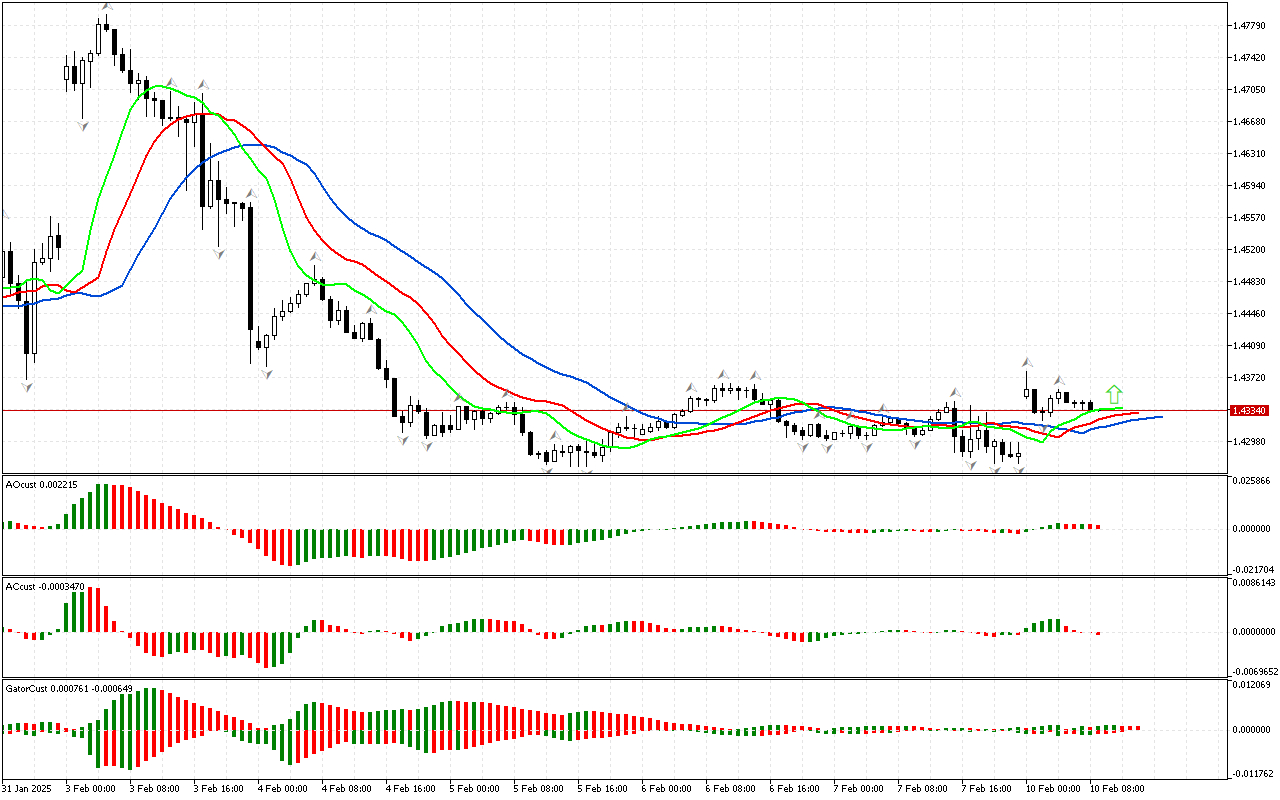The width and height of the screenshot is (1280, 800).
Task: Click the GatorCust scale zero value 0.000000
Action: [x=1251, y=730]
